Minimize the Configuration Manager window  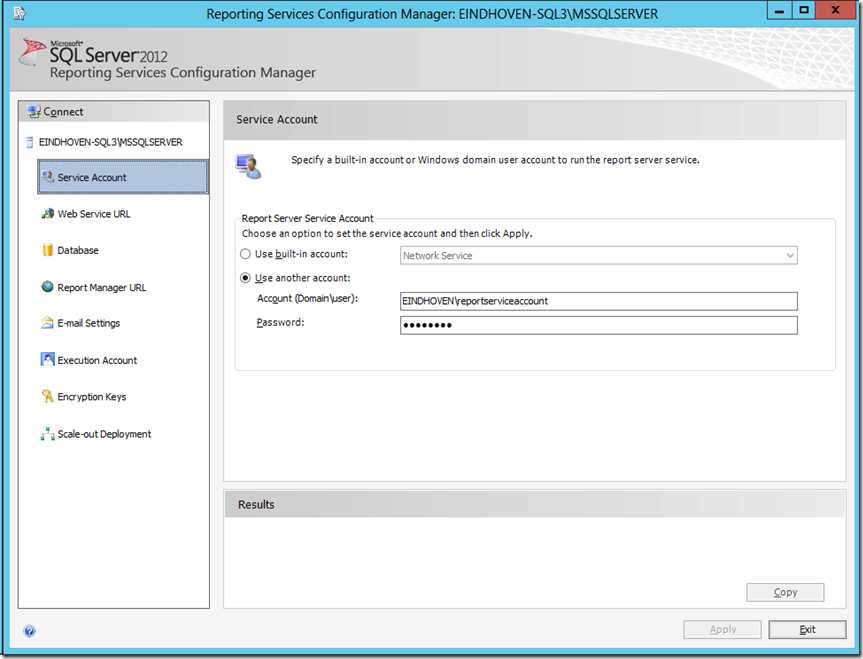779,10
